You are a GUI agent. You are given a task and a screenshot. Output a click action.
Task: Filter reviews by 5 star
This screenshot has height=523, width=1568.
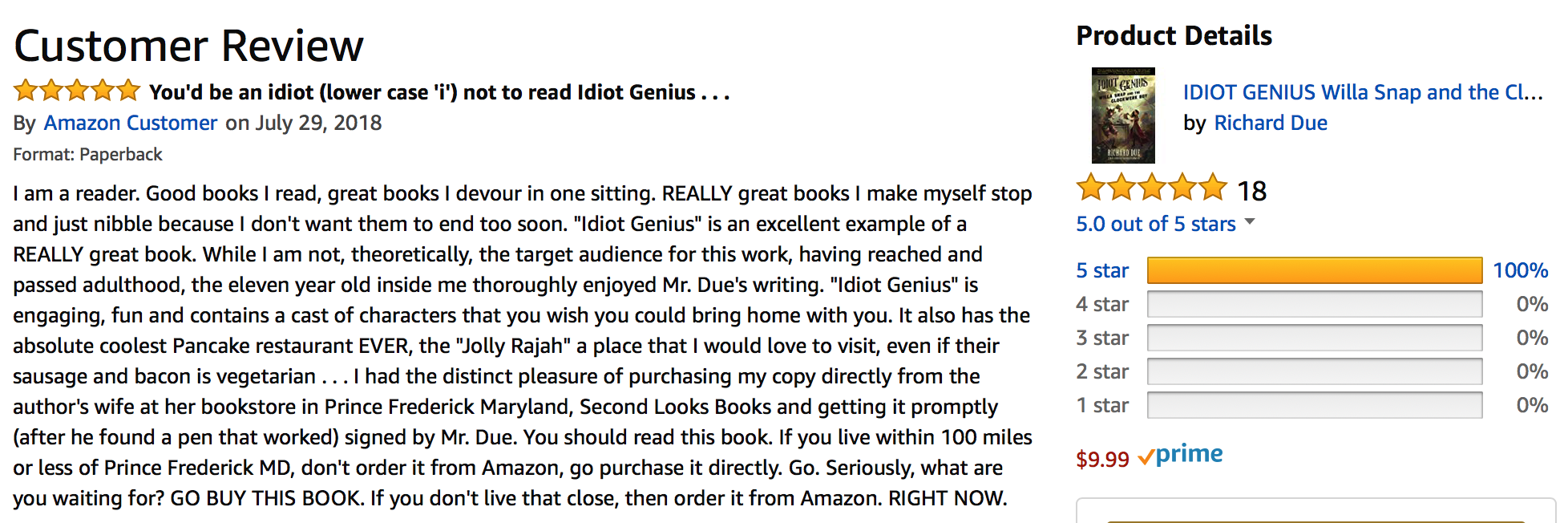[1102, 270]
